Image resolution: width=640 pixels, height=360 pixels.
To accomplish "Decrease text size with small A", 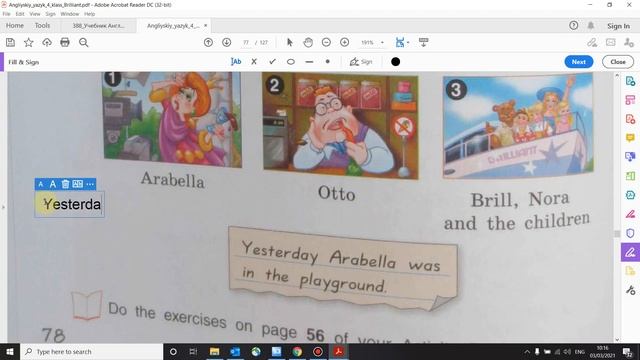I will (x=40, y=184).
